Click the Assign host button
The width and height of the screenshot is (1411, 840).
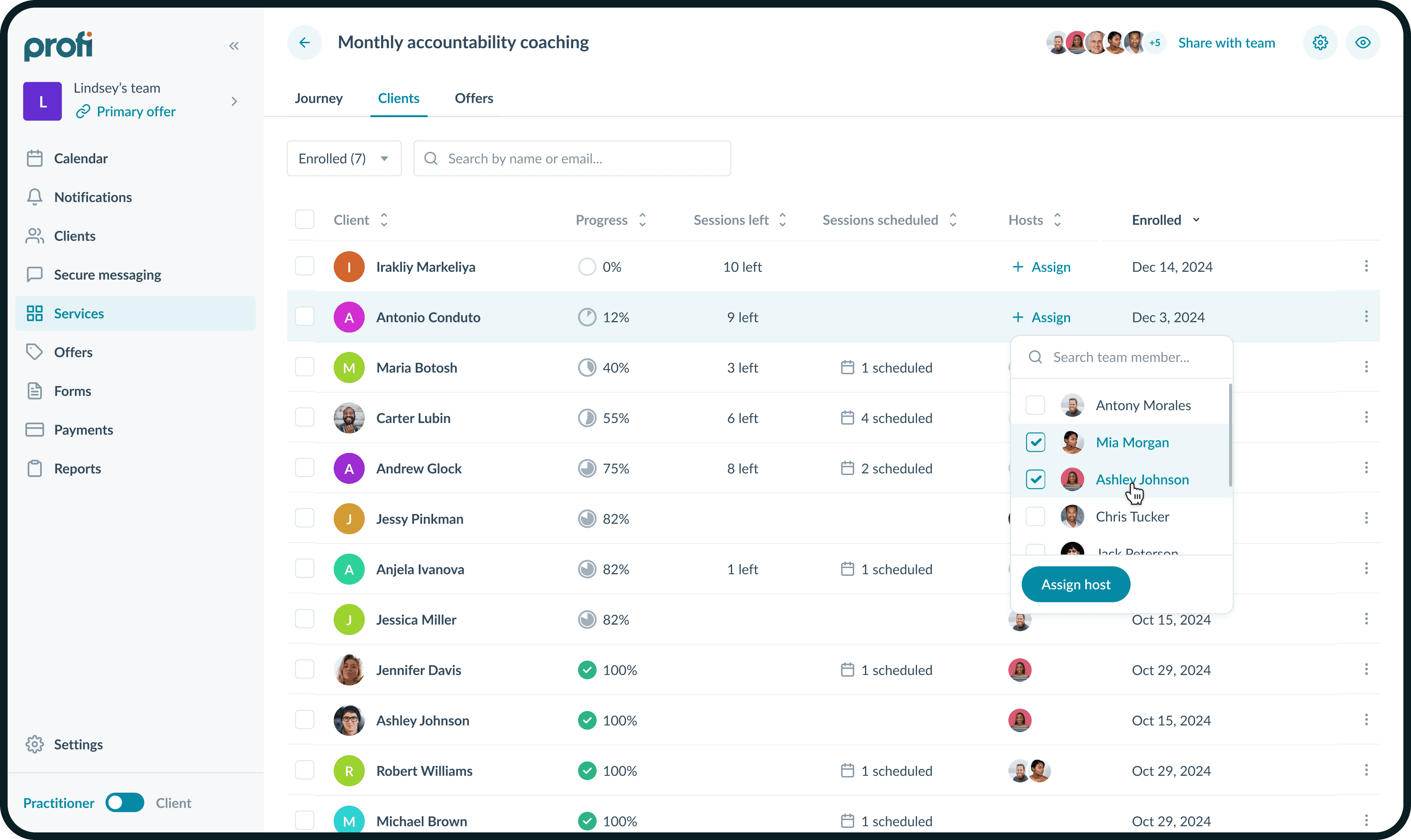pyautogui.click(x=1075, y=584)
